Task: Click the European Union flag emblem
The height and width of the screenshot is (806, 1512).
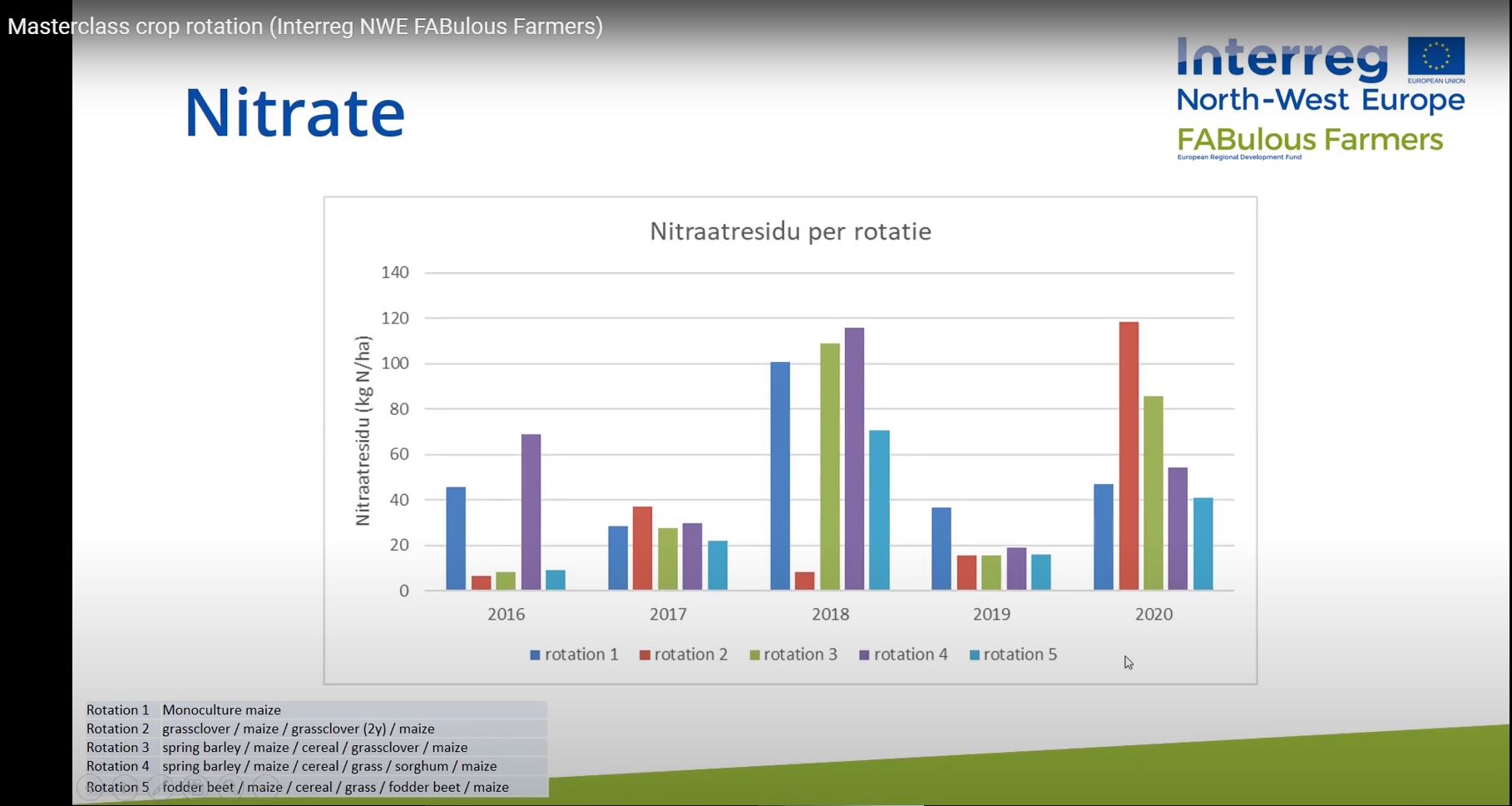Action: [x=1435, y=58]
